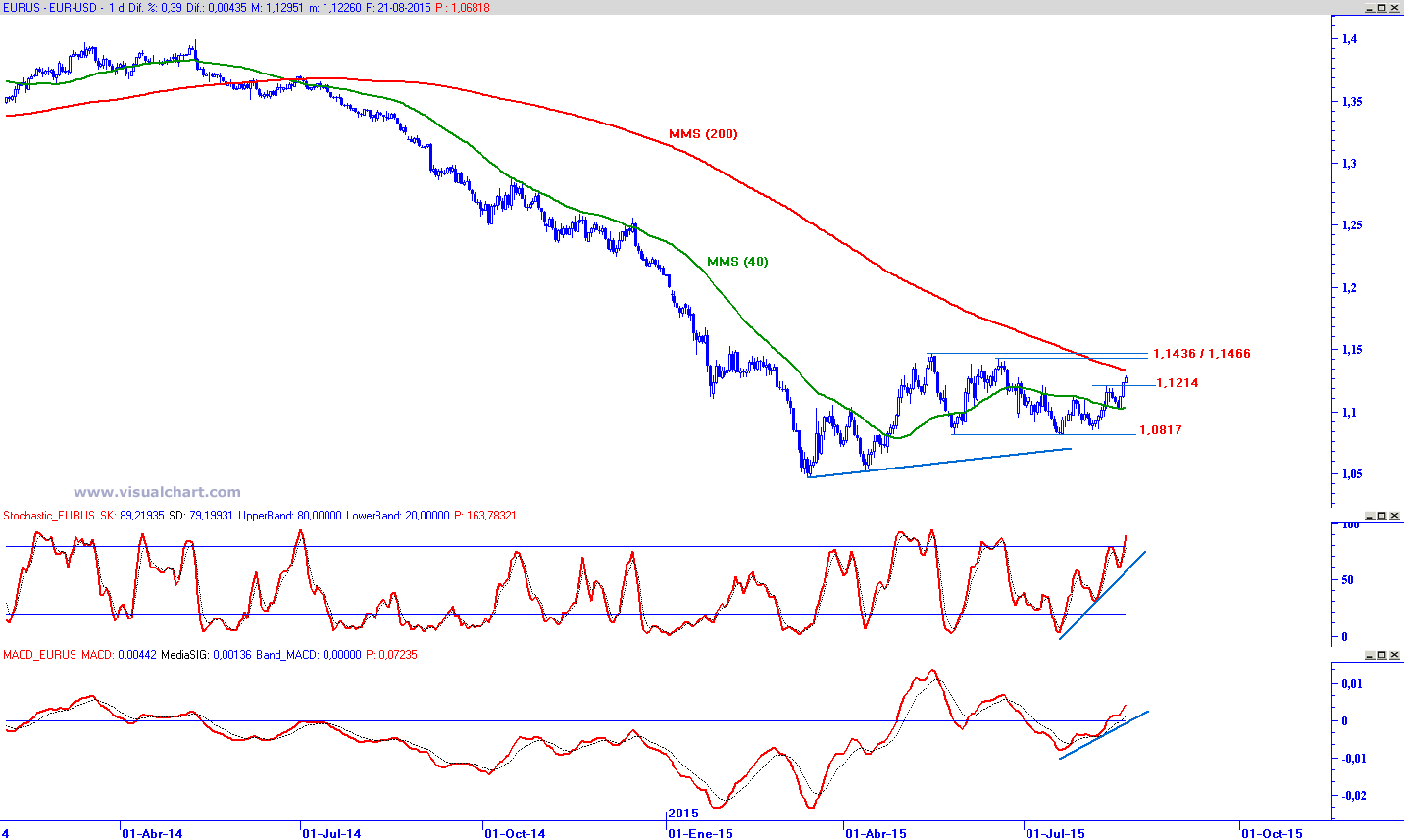Click the 50 value on stochastic axis
This screenshot has width=1404, height=840.
point(1347,580)
